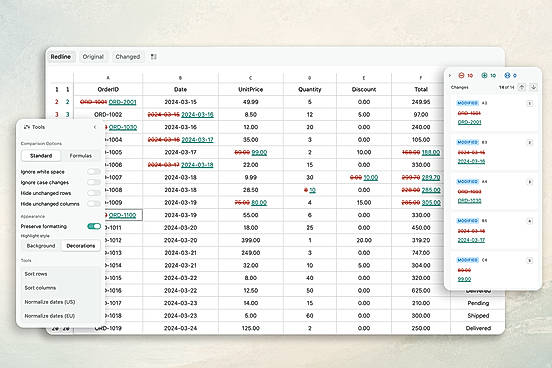Click the Tools panel header icon
The image size is (552, 368).
point(26,127)
